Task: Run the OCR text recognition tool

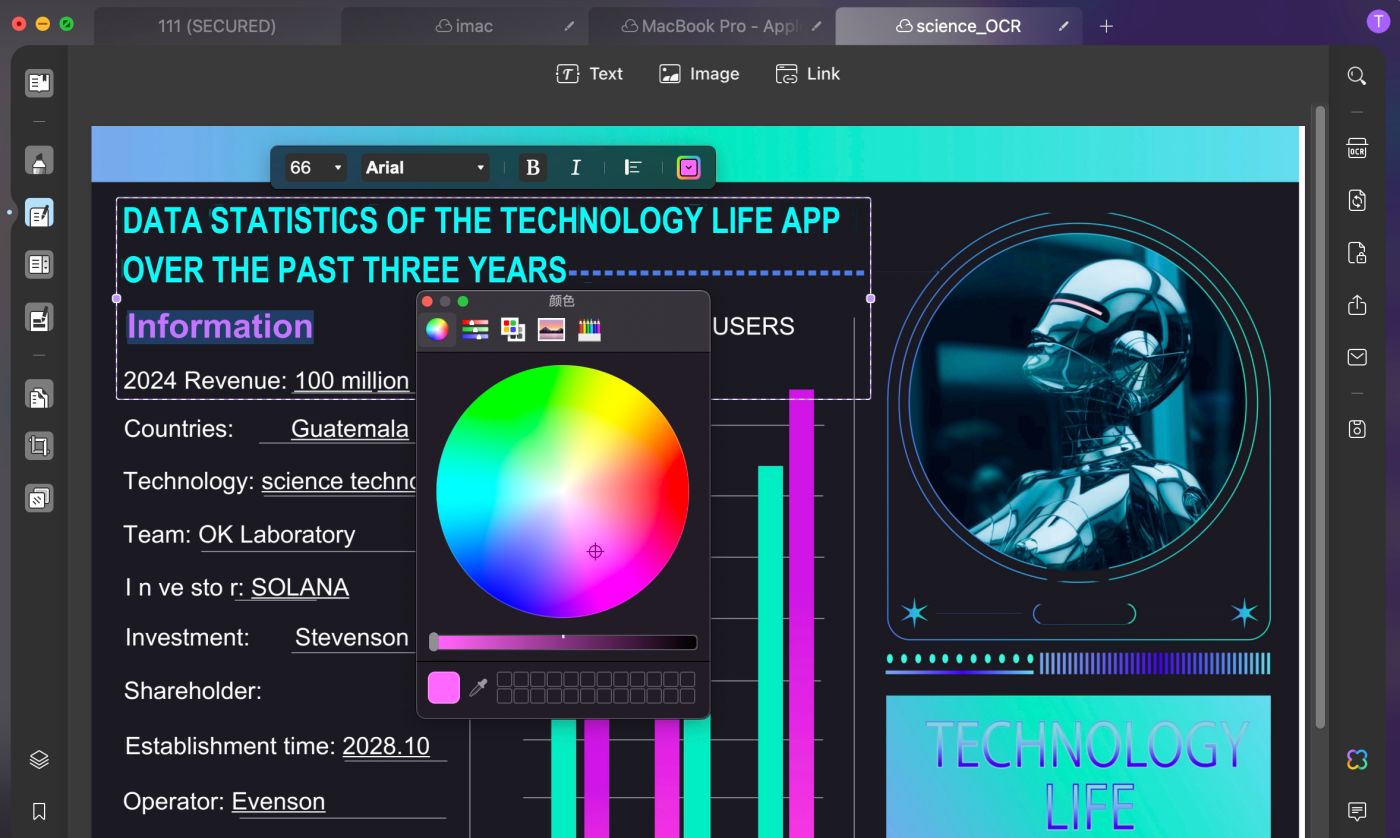Action: (1357, 149)
